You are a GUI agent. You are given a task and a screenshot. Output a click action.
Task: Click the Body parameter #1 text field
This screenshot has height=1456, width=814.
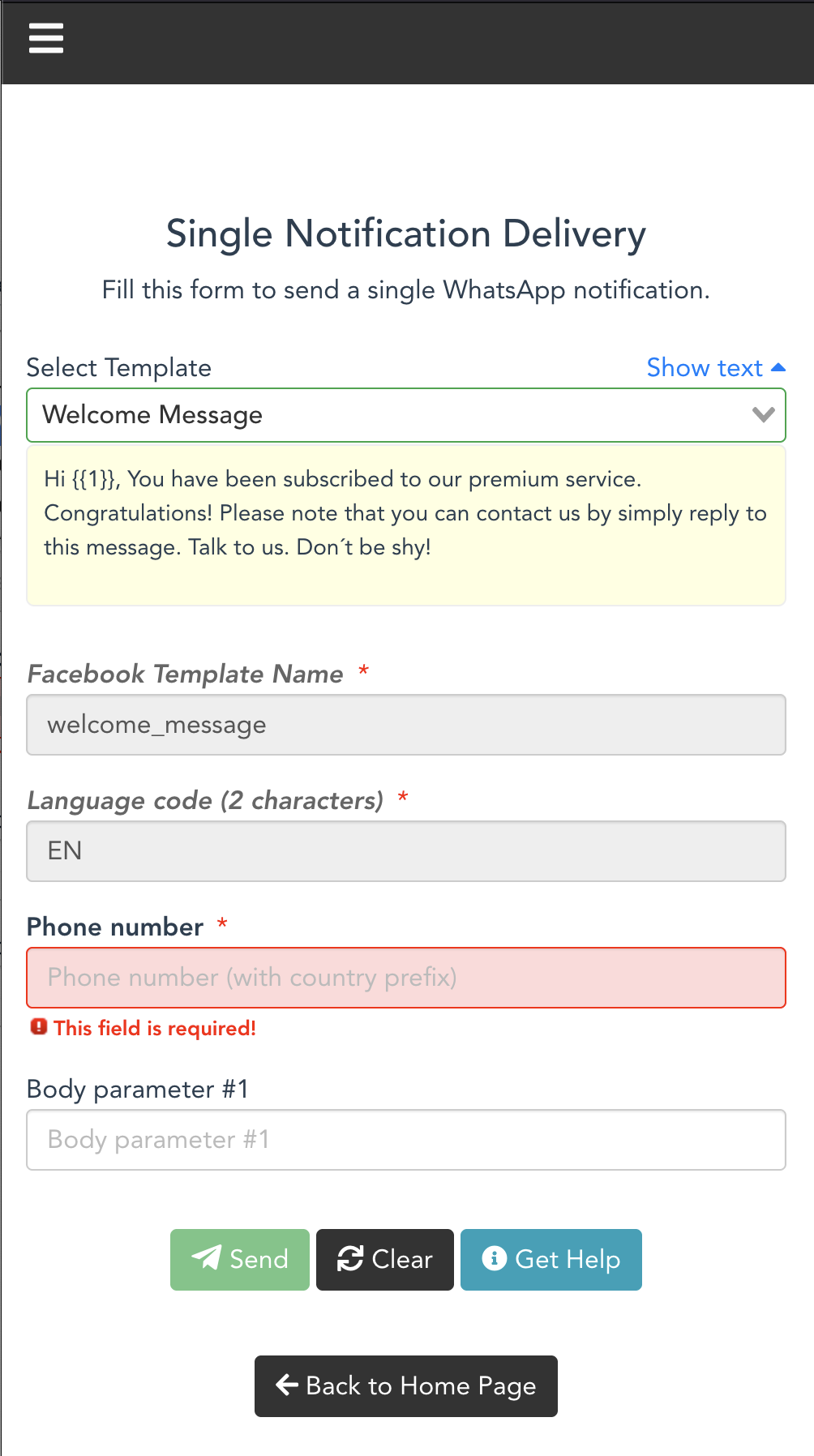click(x=406, y=1140)
